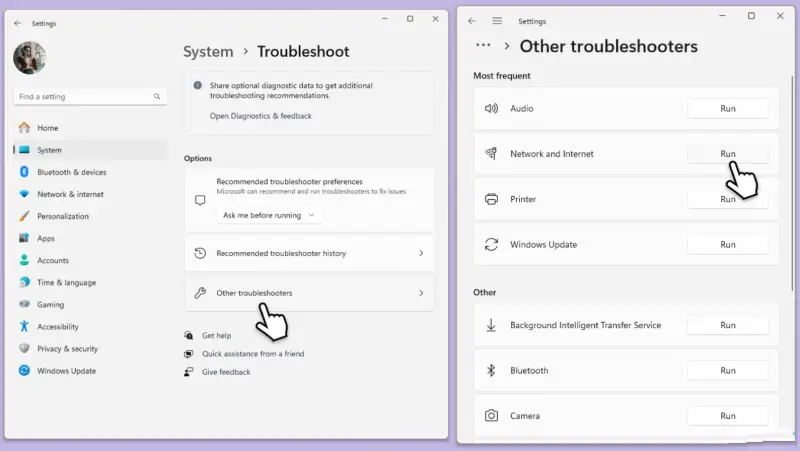800x451 pixels.
Task: Click the troubleshooter history clock icon
Action: (200, 253)
